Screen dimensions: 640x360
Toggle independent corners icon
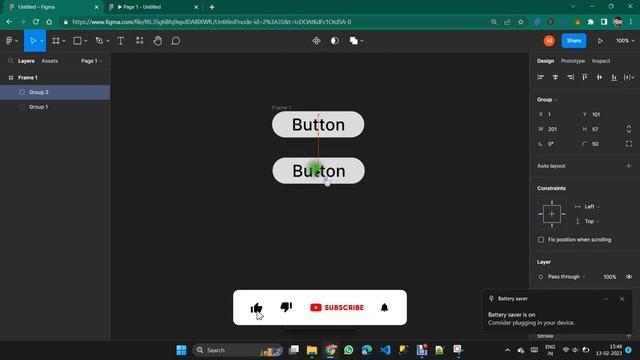click(629, 144)
